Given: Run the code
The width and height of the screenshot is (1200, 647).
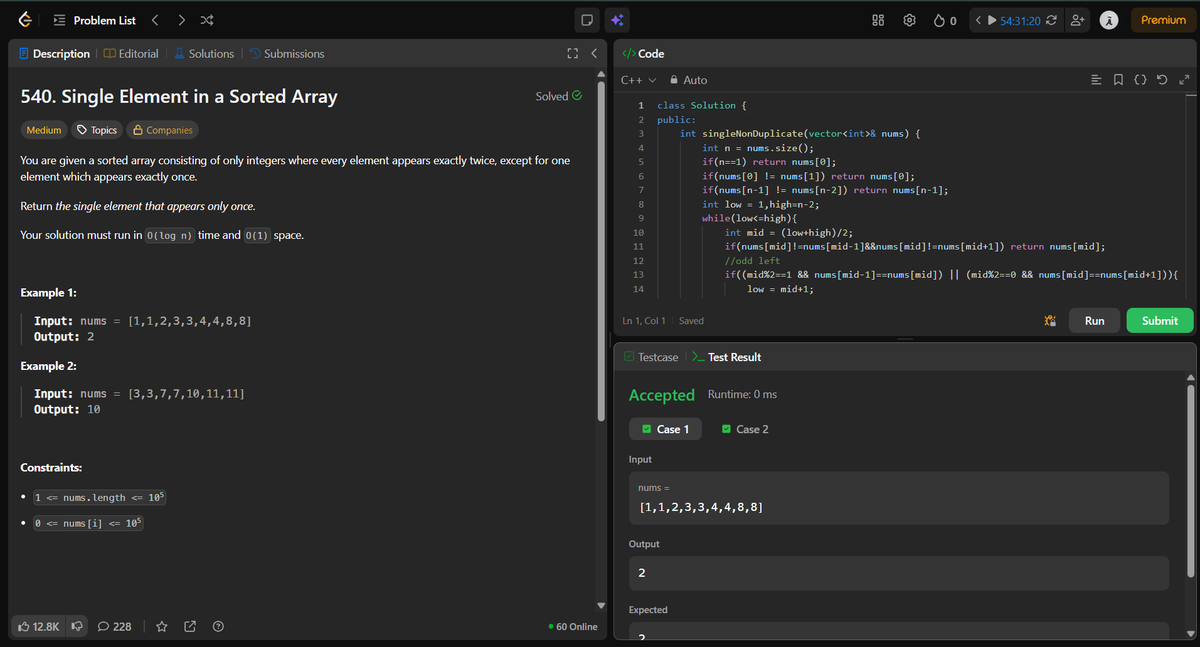Looking at the screenshot, I should (1094, 321).
